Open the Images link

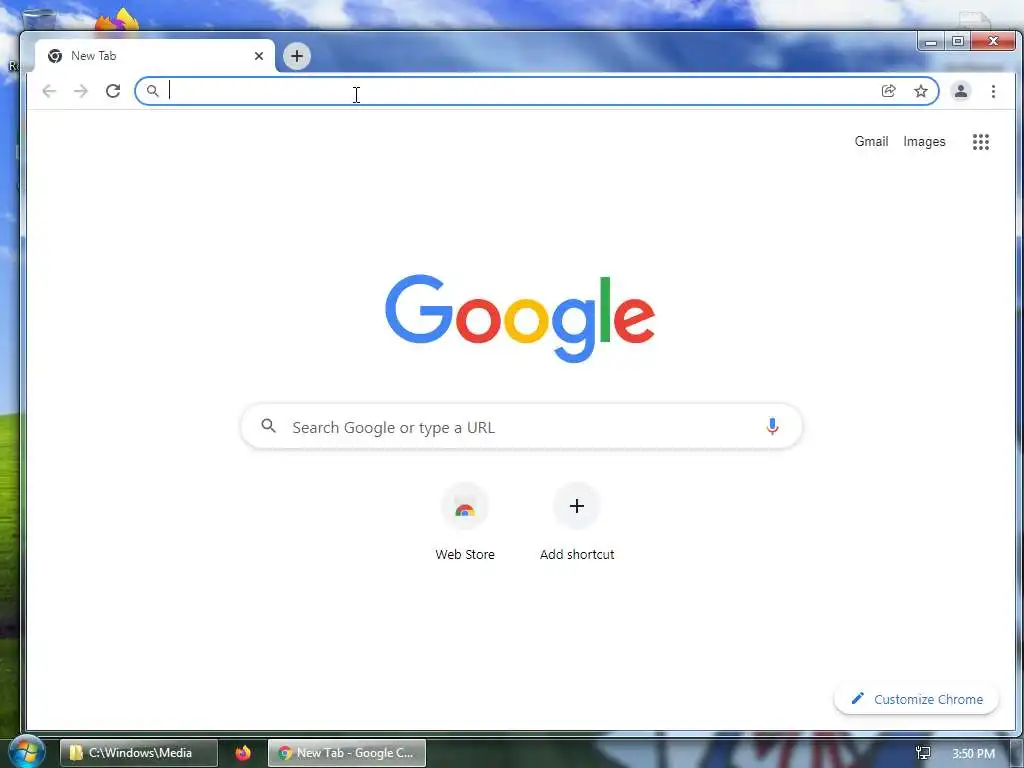pos(924,142)
